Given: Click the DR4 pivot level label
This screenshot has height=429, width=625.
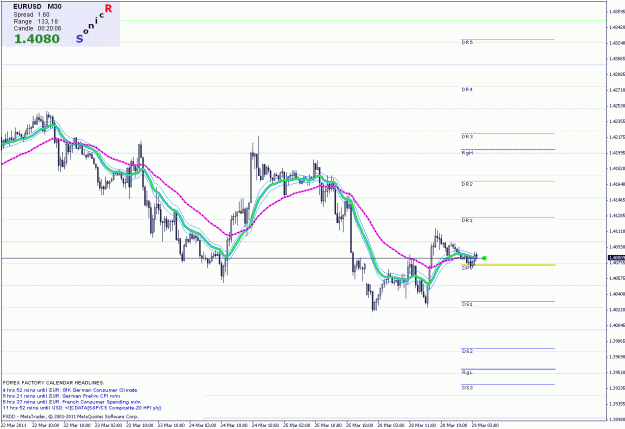Looking at the screenshot, I should tap(467, 90).
